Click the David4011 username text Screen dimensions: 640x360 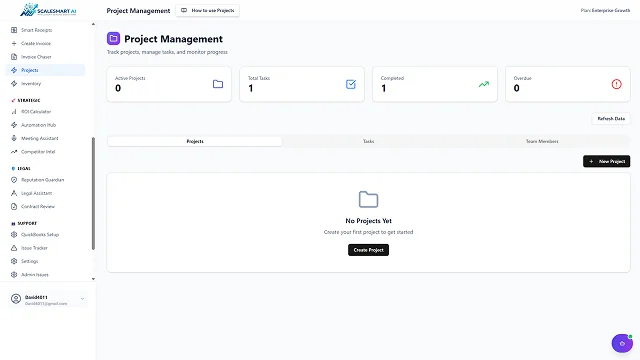click(36, 297)
